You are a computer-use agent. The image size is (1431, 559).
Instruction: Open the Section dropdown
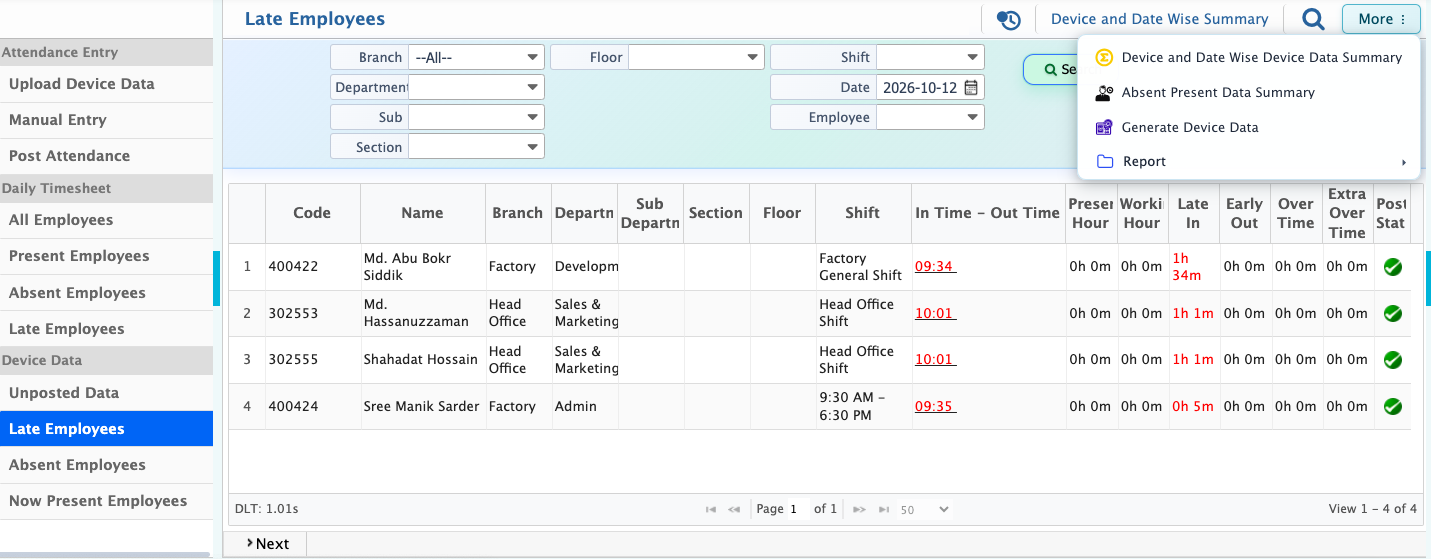(x=476, y=147)
